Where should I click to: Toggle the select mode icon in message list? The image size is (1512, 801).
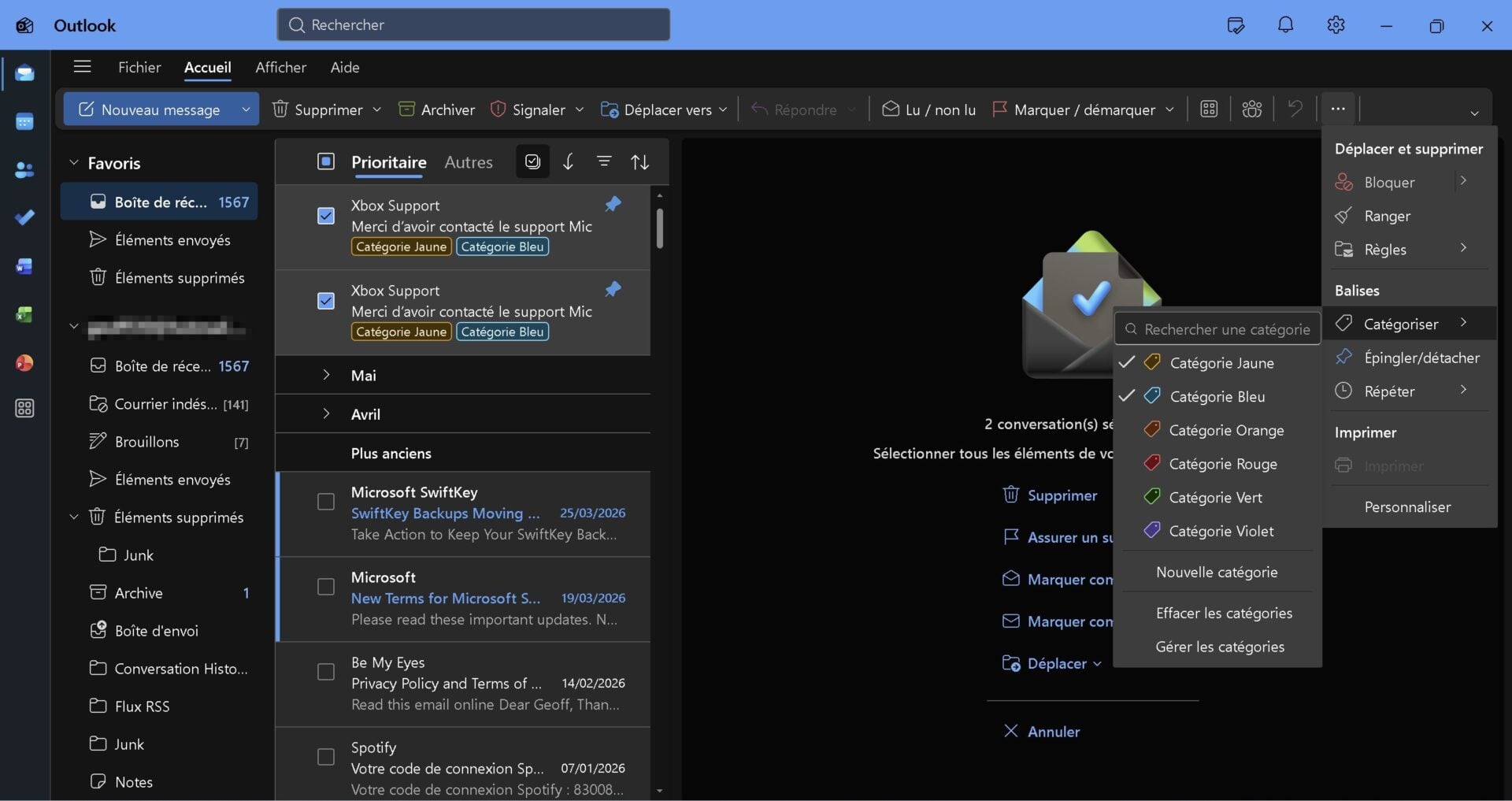coord(532,161)
